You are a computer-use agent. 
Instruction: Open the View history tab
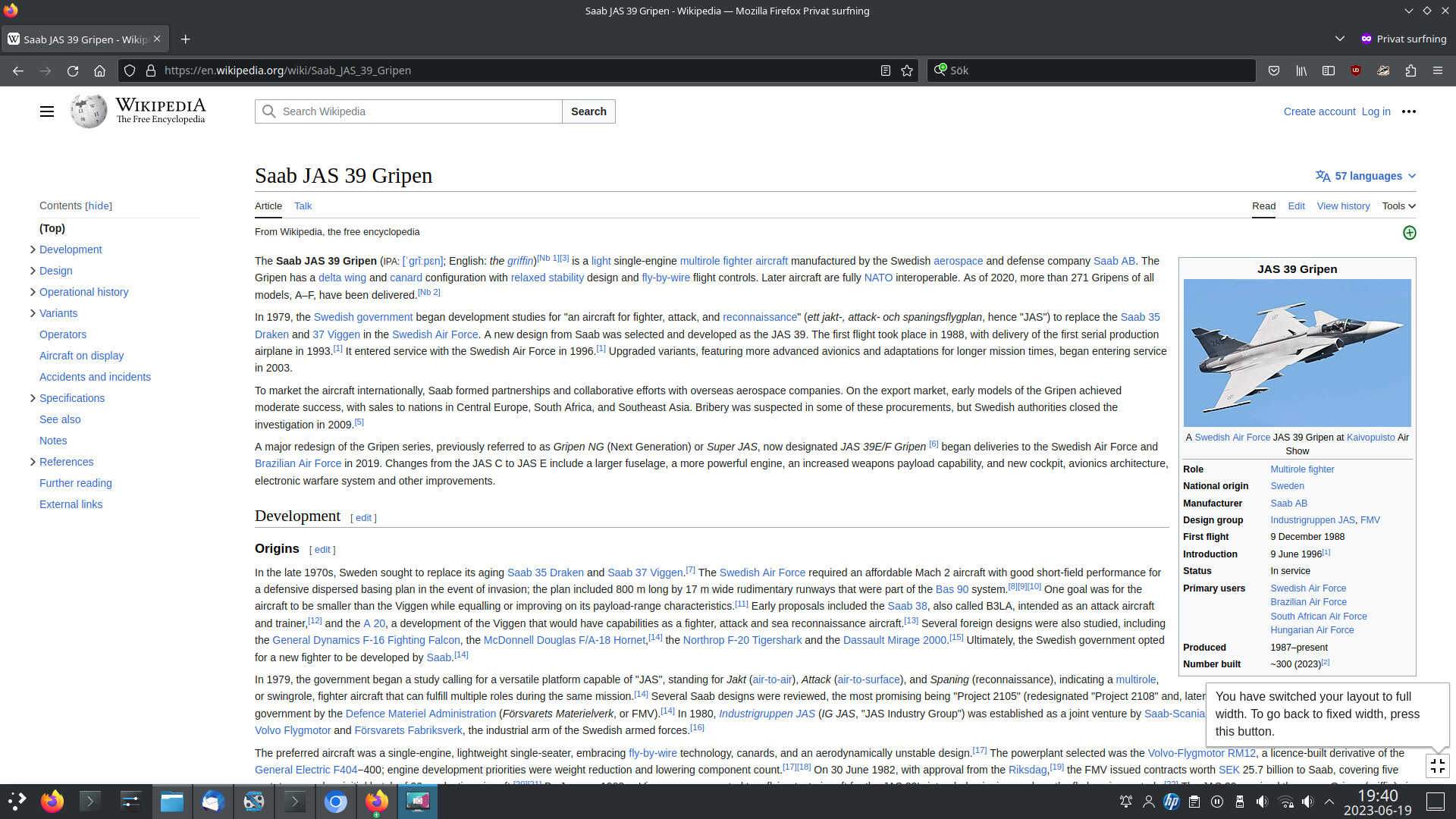1343,206
